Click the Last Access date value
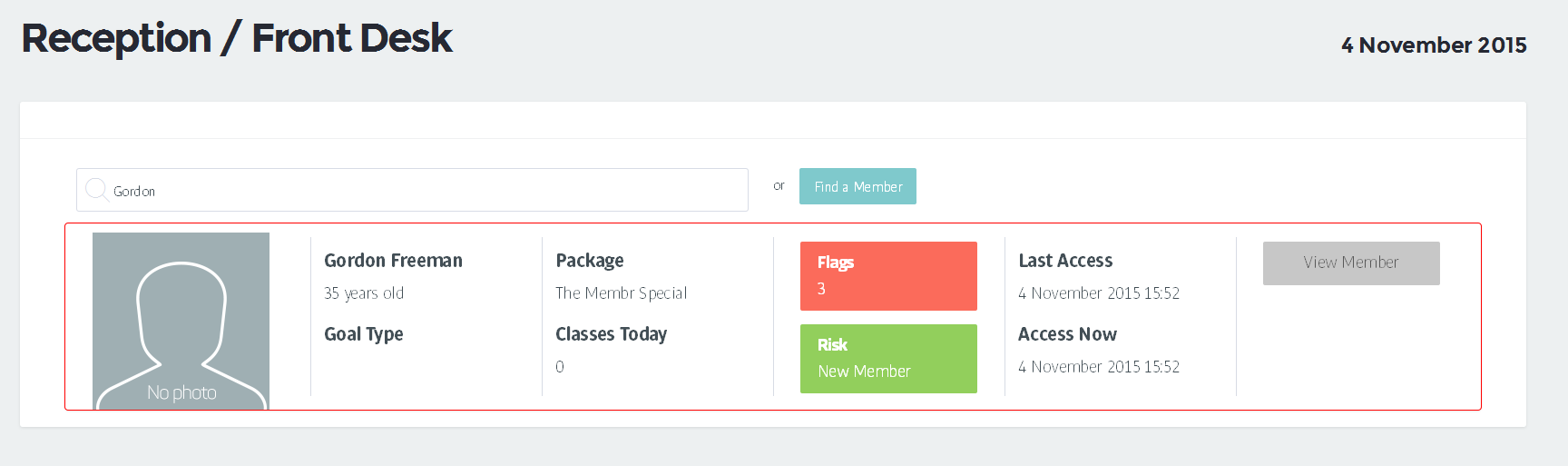 pos(1098,293)
